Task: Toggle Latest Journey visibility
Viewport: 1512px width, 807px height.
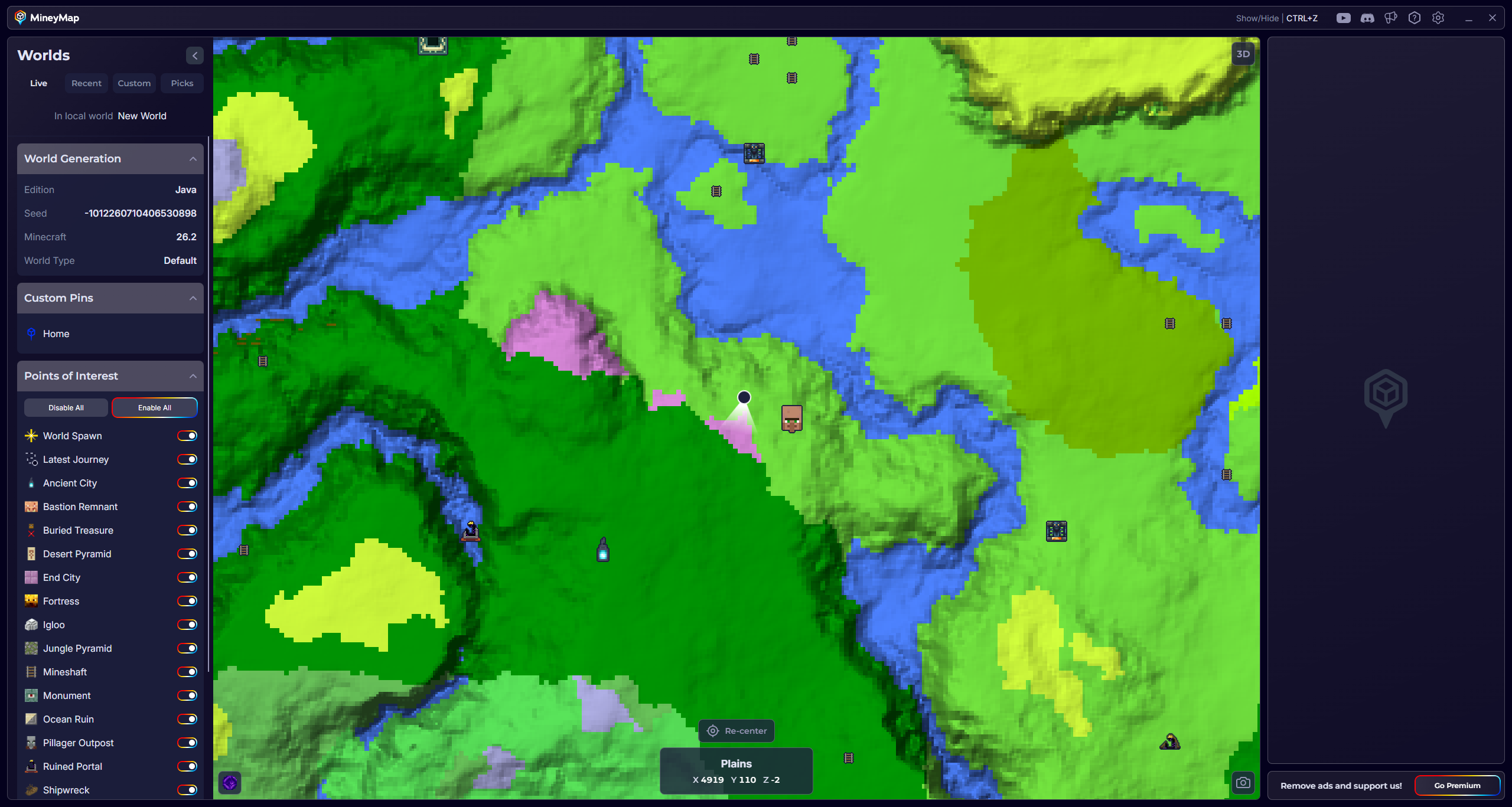Action: point(187,459)
